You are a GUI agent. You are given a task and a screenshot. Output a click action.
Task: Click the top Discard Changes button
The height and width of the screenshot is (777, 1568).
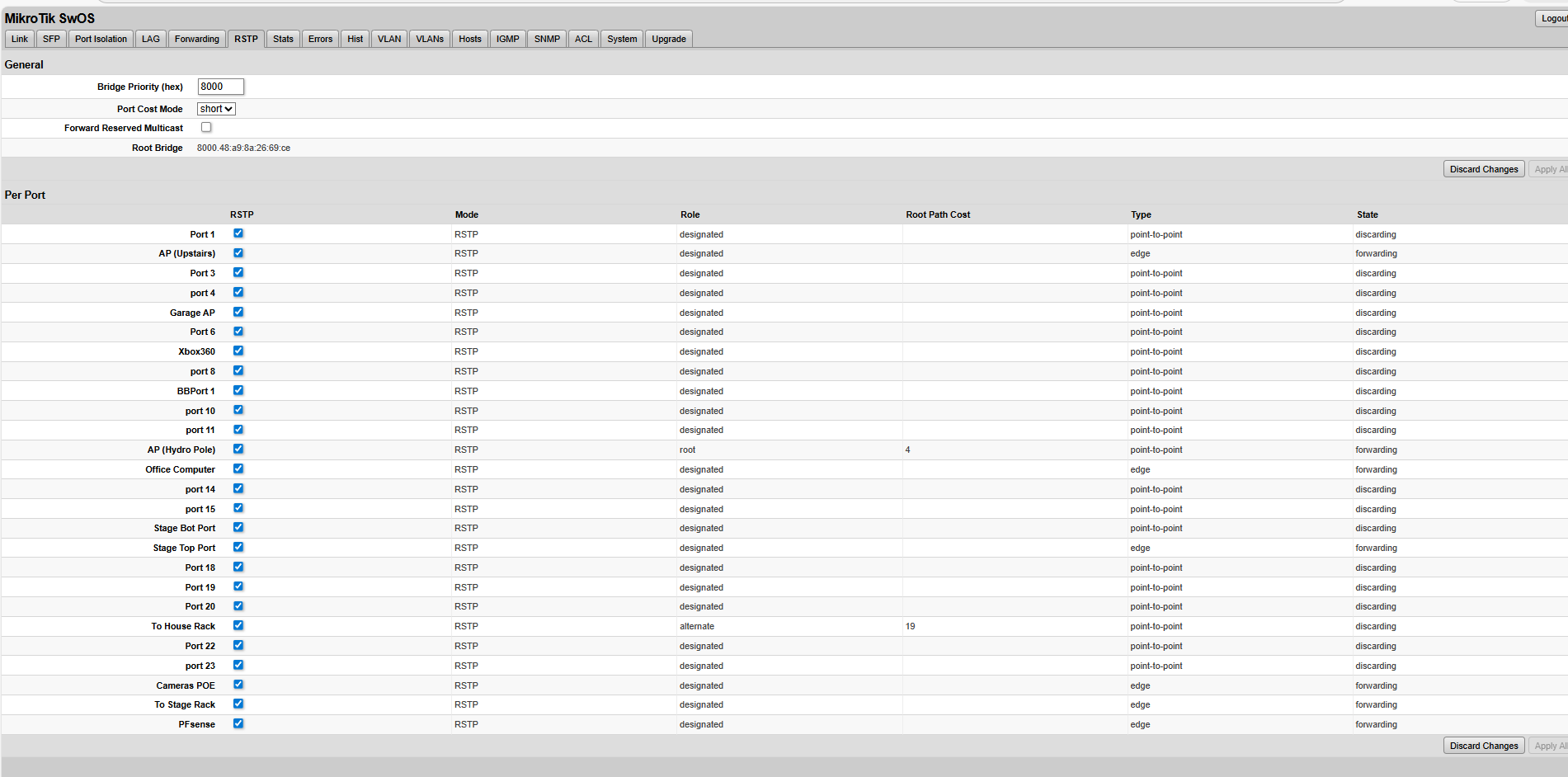pos(1484,169)
